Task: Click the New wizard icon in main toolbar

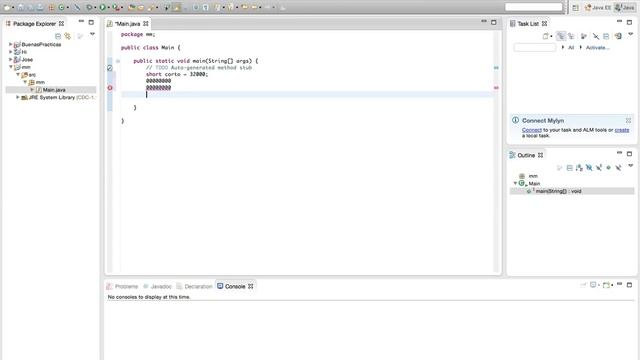Action: [x=7, y=7]
